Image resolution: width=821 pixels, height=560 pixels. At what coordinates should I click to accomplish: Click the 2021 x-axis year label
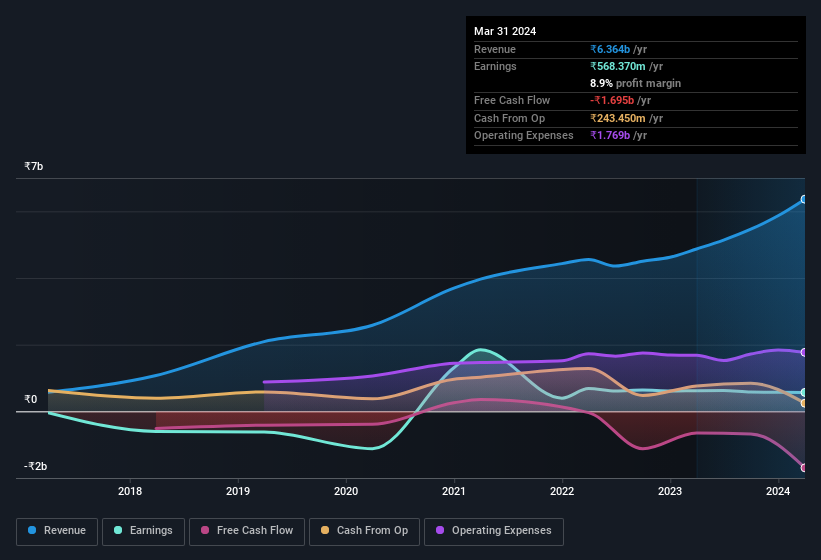point(454,491)
